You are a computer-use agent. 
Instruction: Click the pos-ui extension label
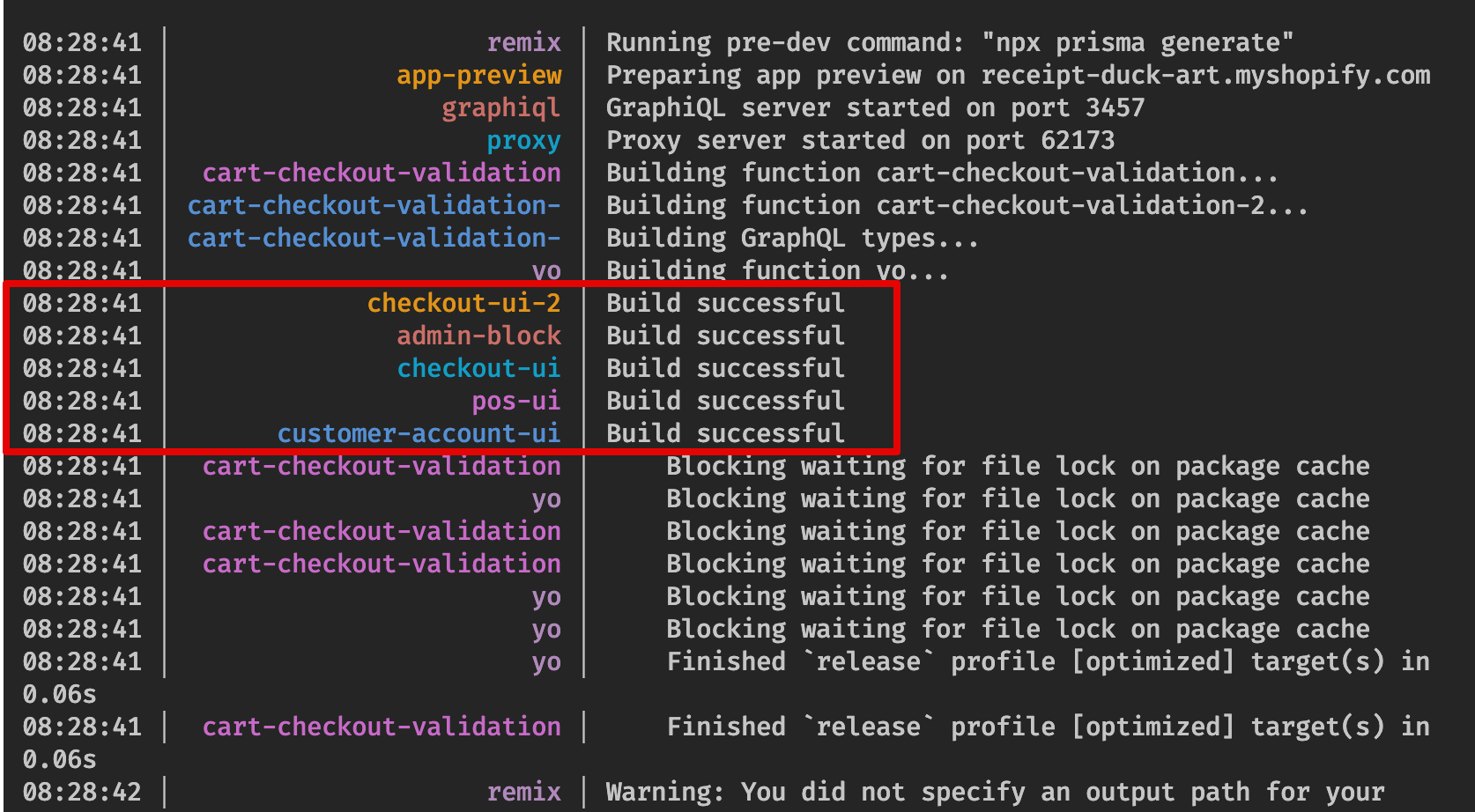(x=515, y=401)
